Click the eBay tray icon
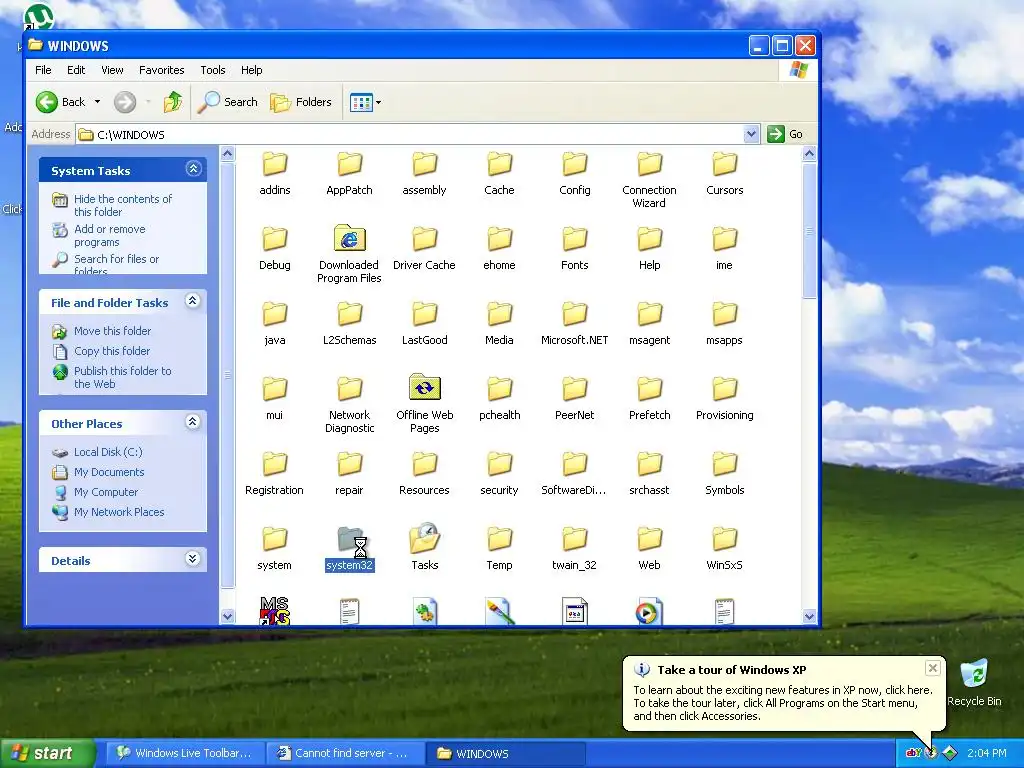 (913, 753)
